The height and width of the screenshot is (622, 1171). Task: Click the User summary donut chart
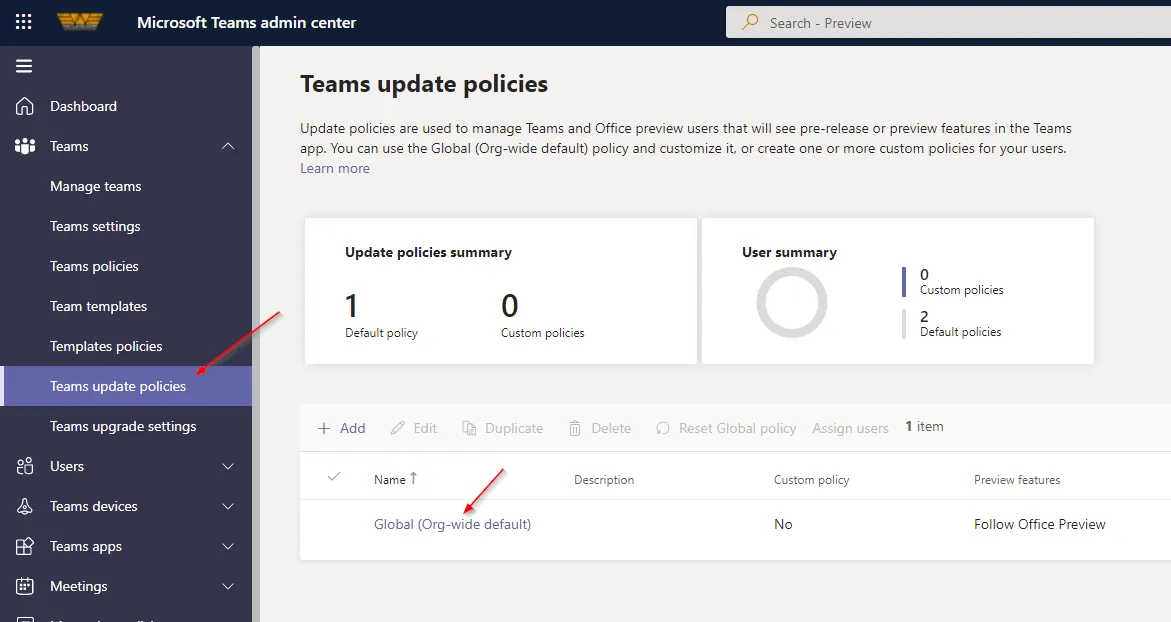pyautogui.click(x=792, y=302)
